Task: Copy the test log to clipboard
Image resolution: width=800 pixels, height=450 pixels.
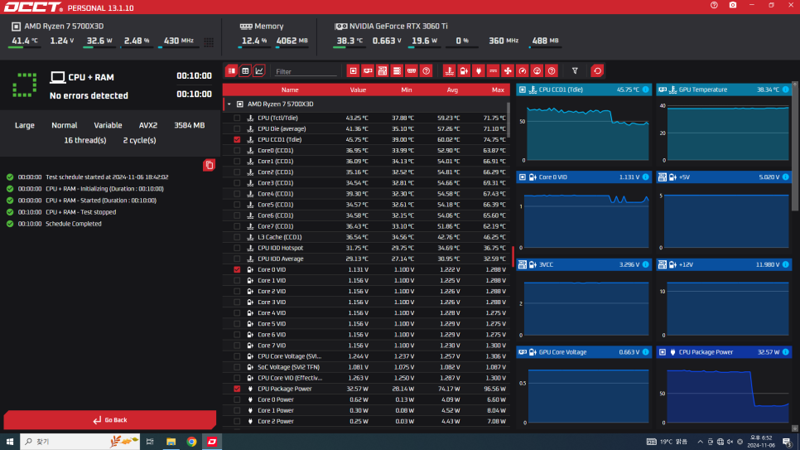Action: (x=209, y=165)
